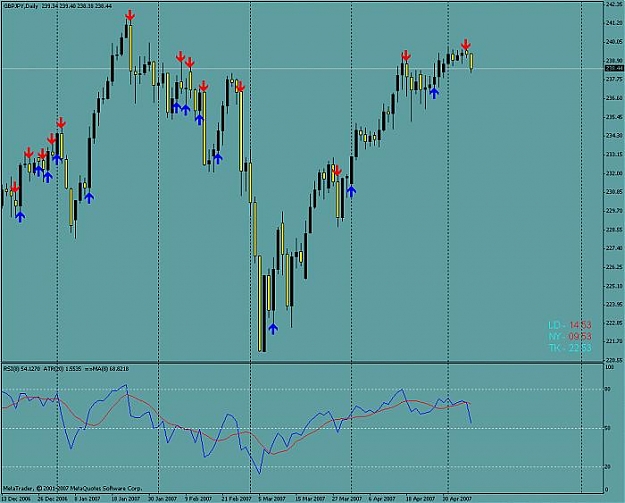This screenshot has height=503, width=625.
Task: Click the highlighted current price tag
Action: click(614, 68)
